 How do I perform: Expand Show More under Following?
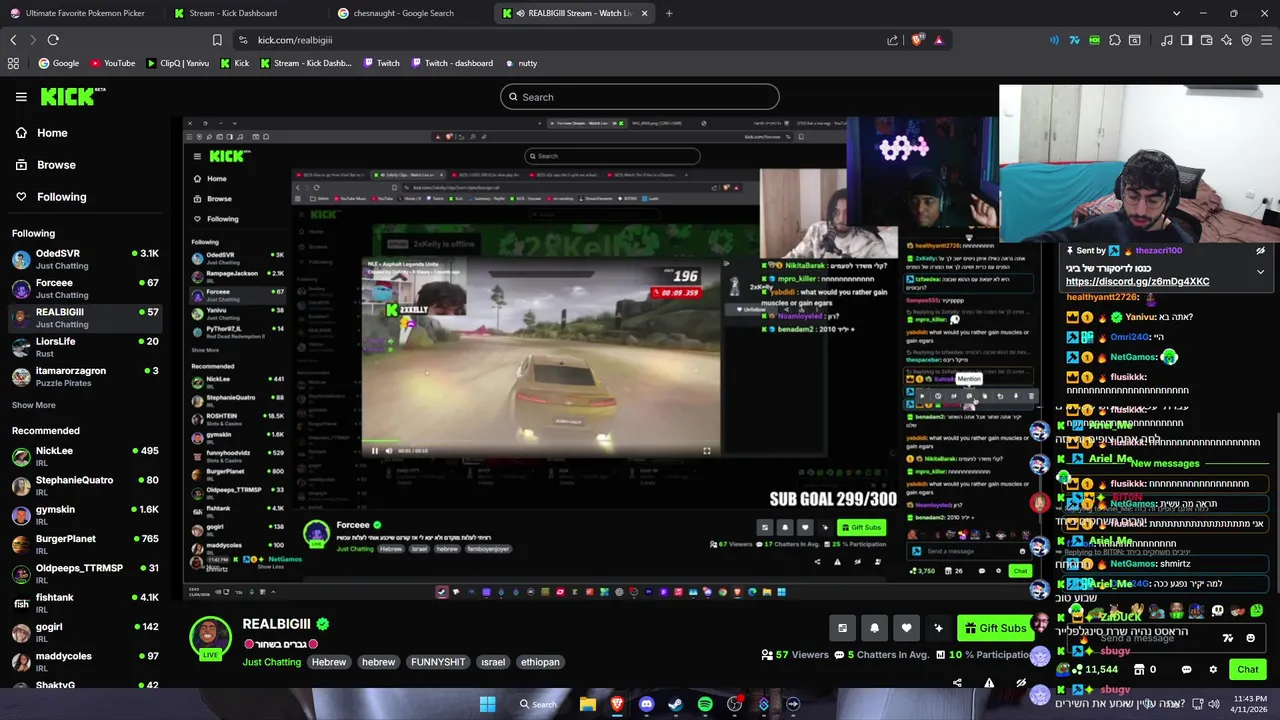[x=33, y=405]
